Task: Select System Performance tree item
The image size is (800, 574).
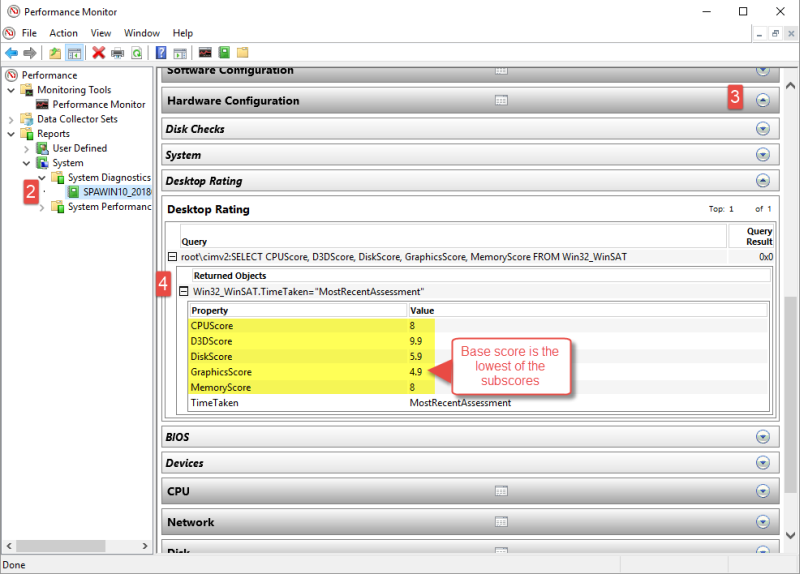Action: coord(109,207)
